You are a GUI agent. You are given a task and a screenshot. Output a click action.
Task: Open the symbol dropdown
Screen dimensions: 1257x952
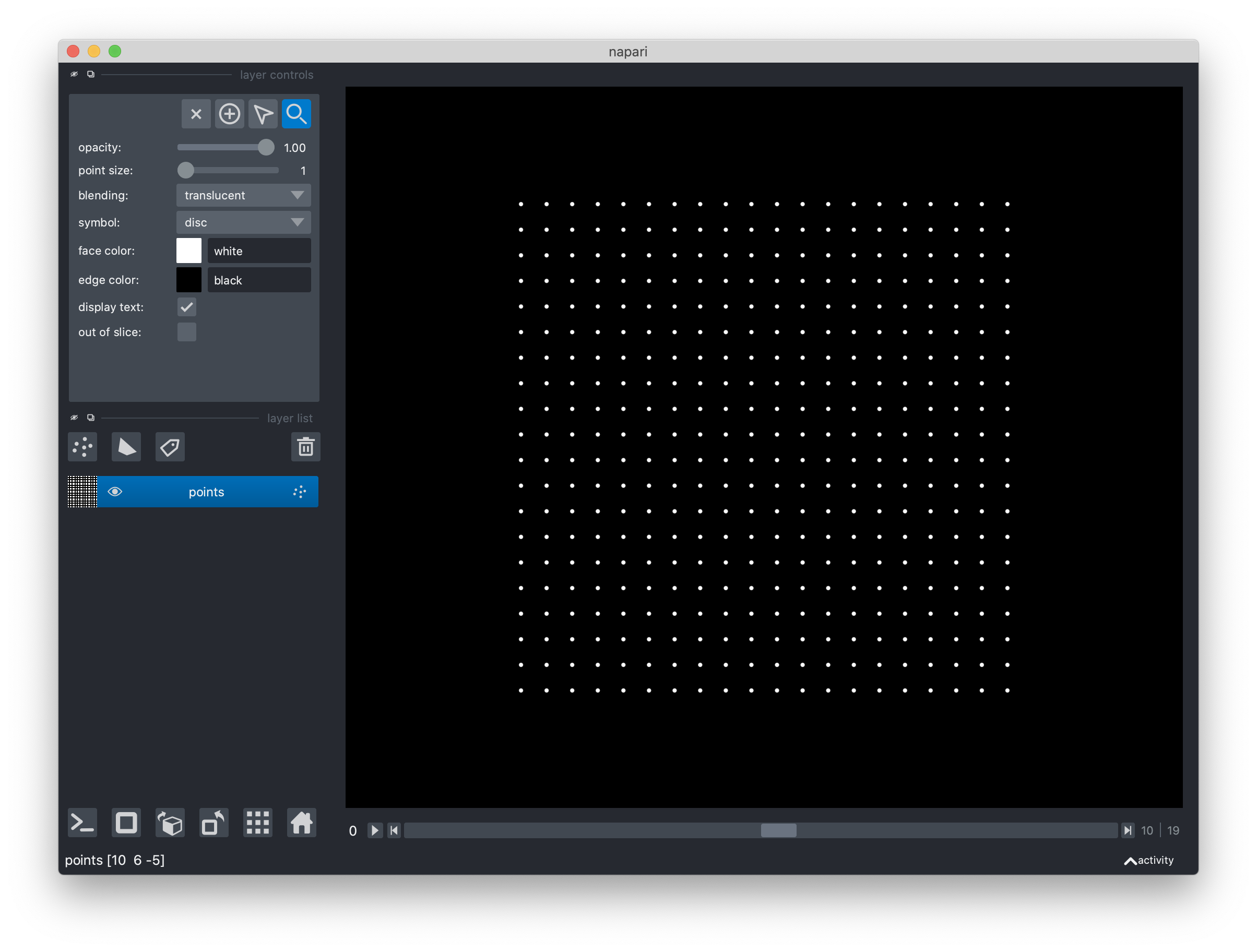243,222
